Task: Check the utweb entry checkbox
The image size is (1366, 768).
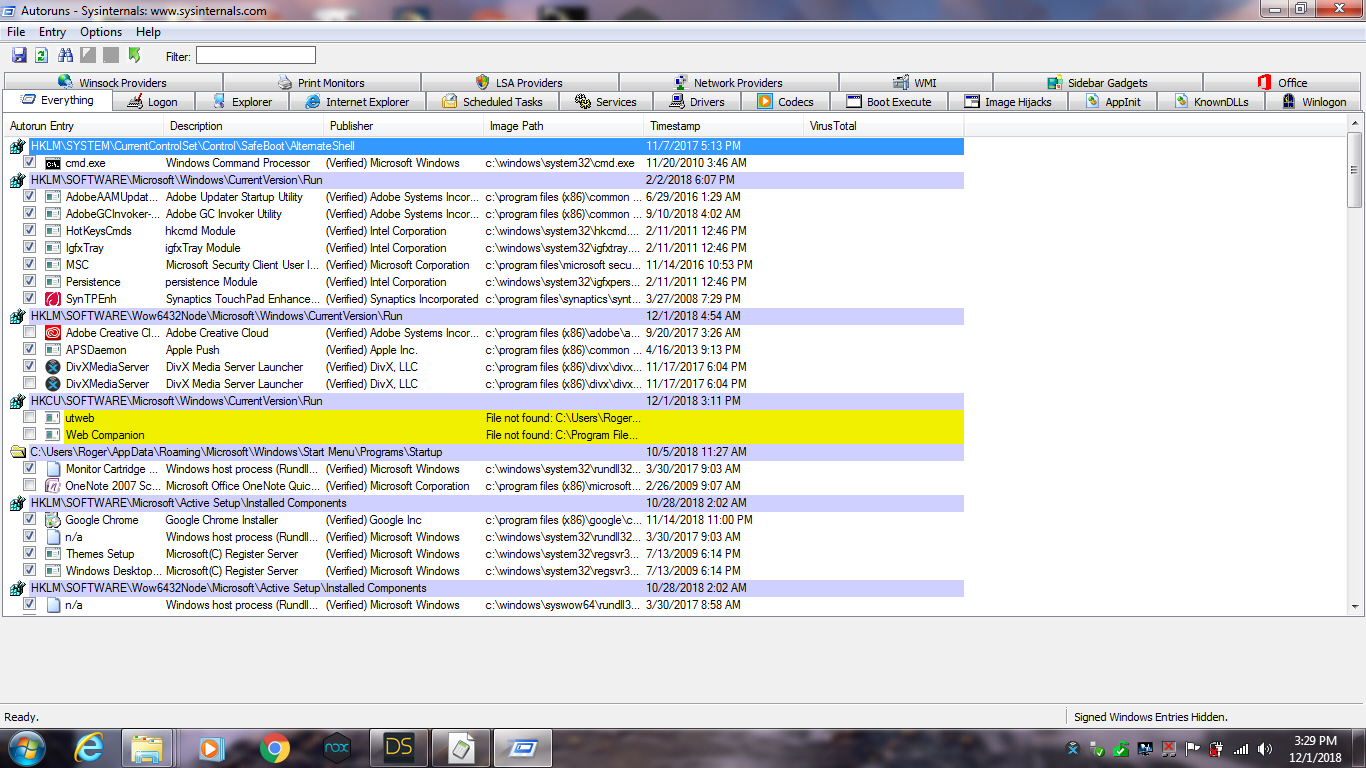Action: pos(30,418)
